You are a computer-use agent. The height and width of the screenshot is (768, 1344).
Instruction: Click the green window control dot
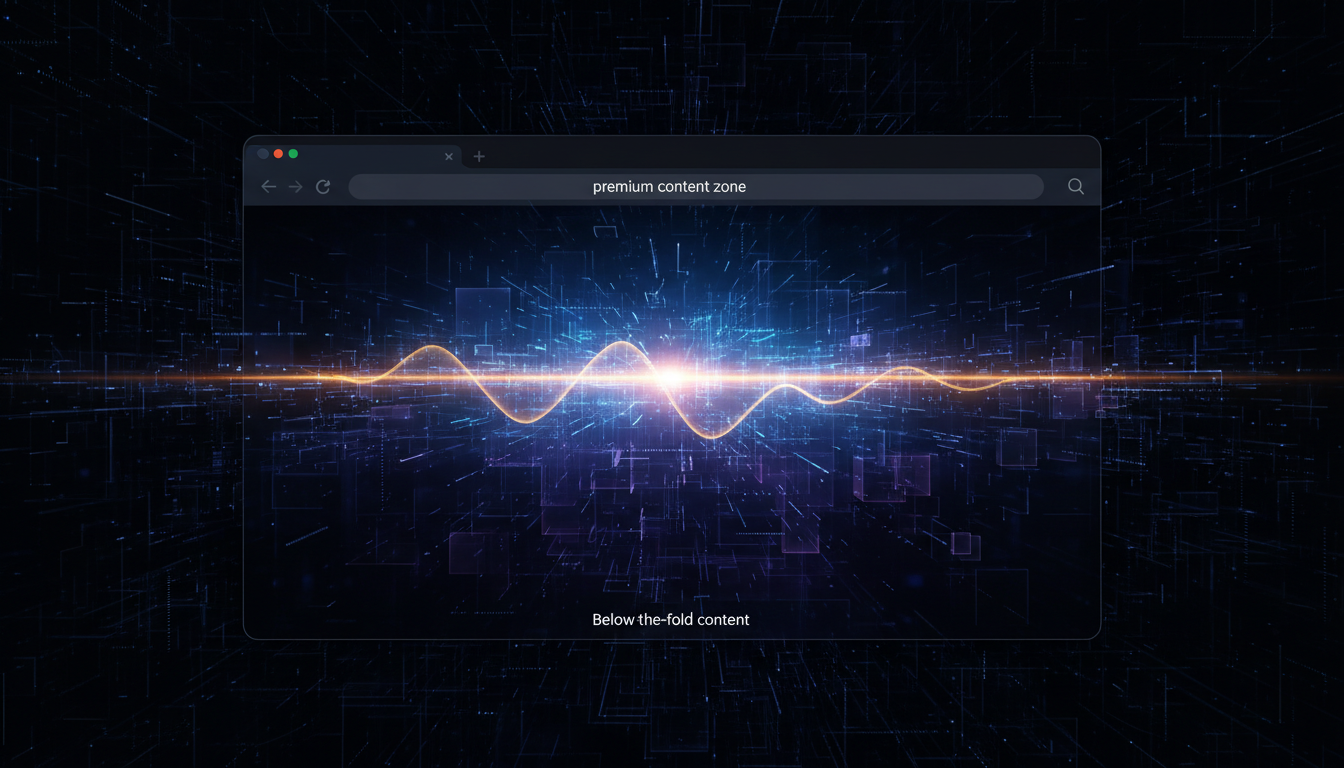(293, 154)
